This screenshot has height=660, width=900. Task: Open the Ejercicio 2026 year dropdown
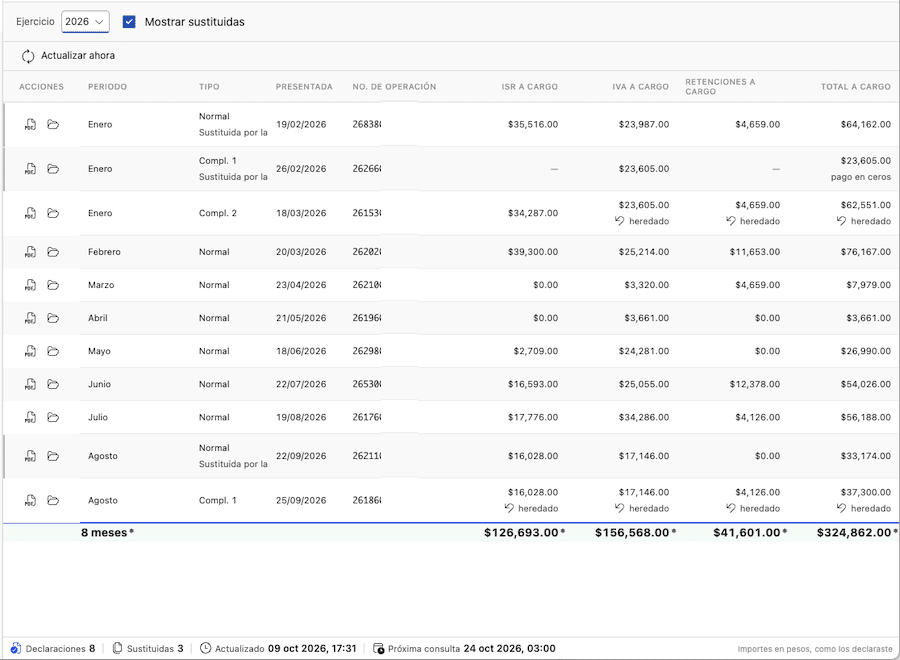pos(85,22)
